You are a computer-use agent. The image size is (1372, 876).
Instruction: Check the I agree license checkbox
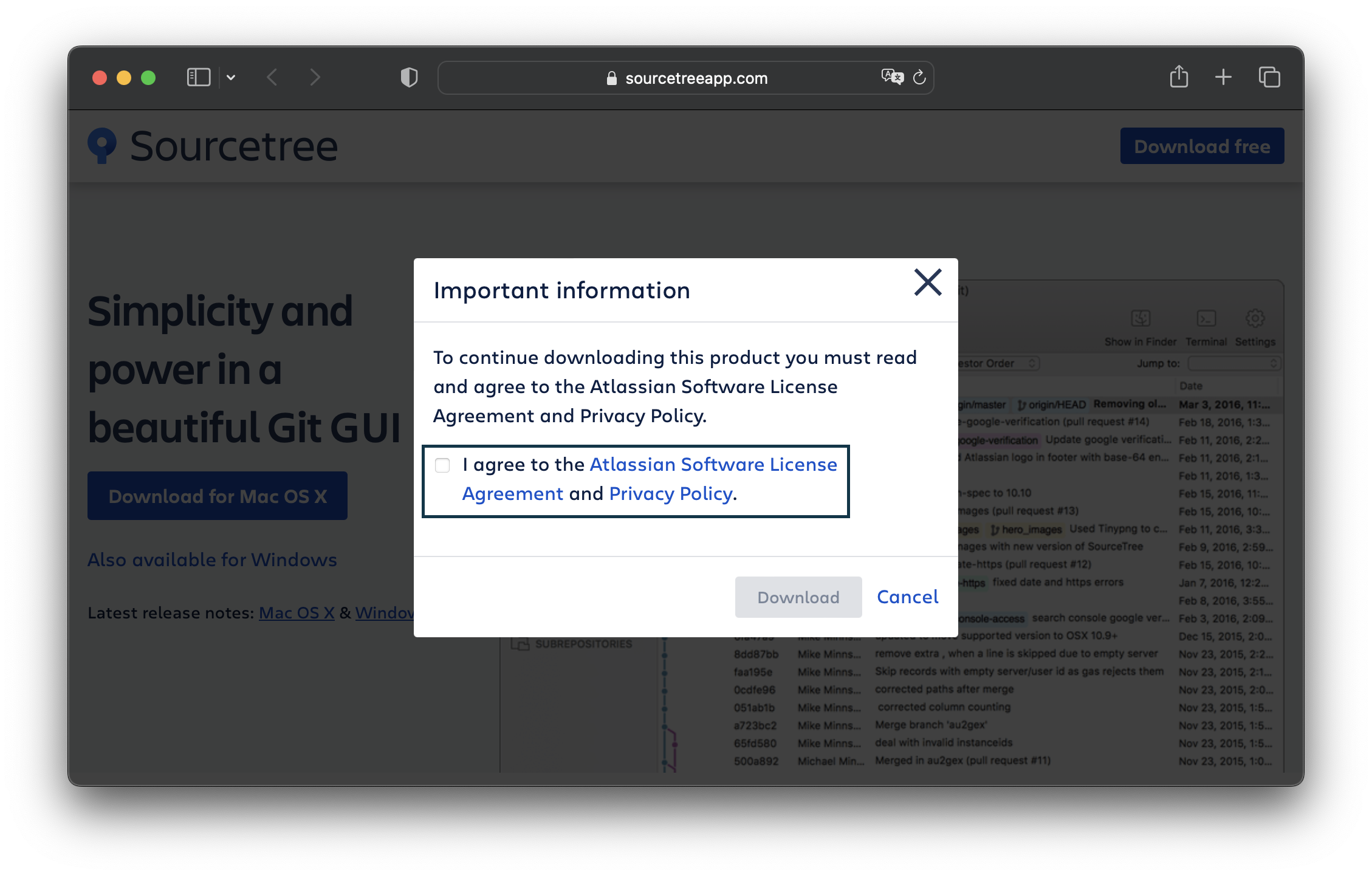coord(442,465)
